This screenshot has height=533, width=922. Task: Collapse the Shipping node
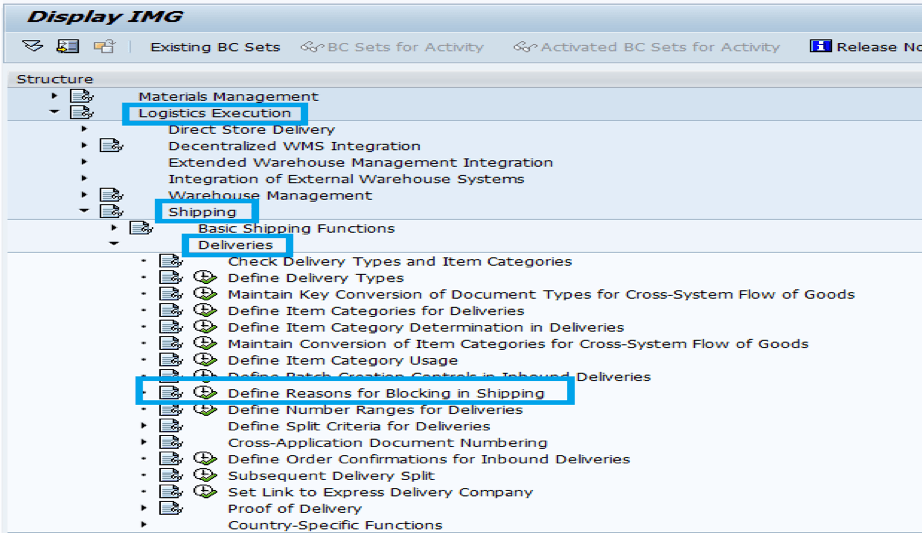coord(84,210)
